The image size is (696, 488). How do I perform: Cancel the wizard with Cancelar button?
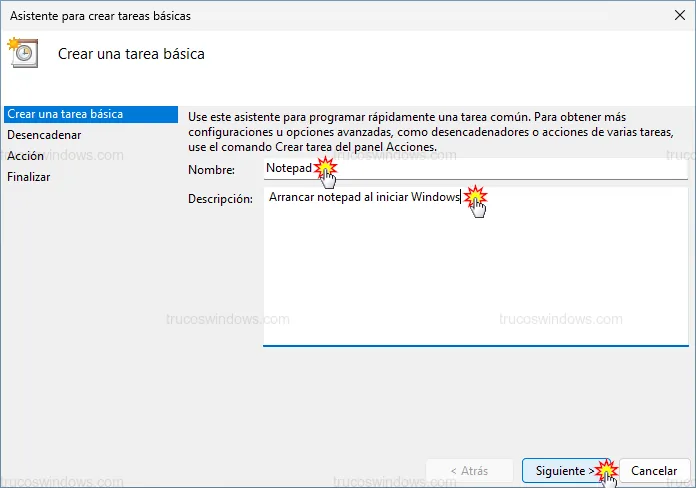(654, 470)
